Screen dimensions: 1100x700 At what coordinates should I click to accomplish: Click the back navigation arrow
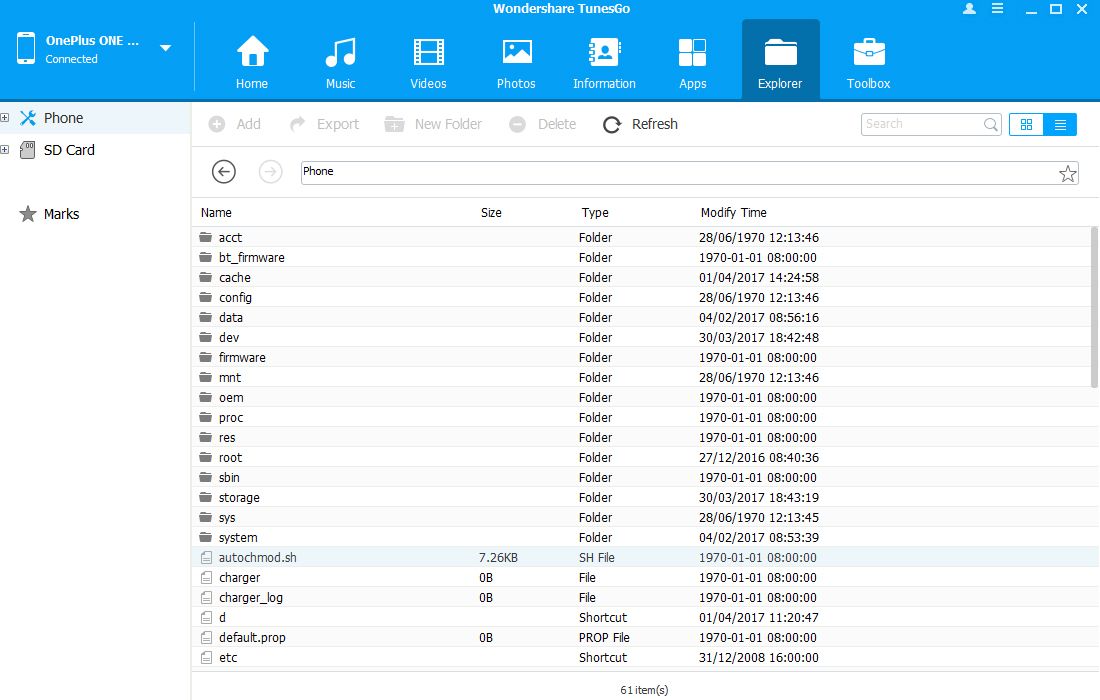point(224,172)
